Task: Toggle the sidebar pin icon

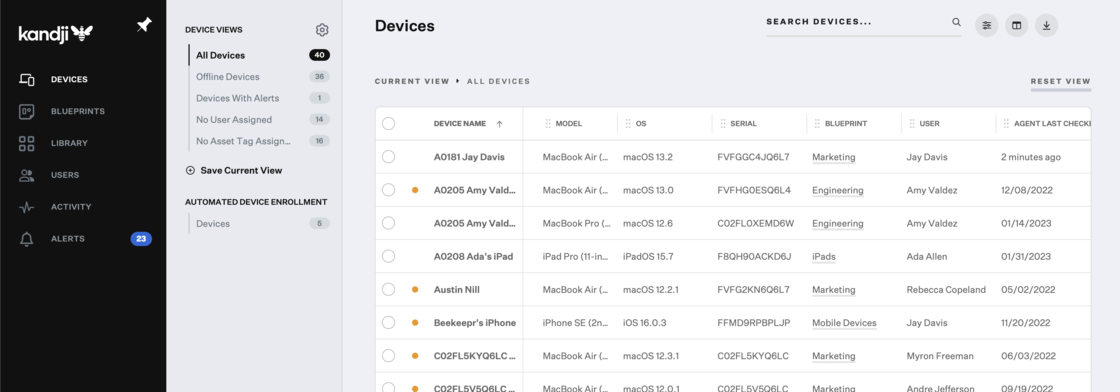Action: pyautogui.click(x=144, y=25)
